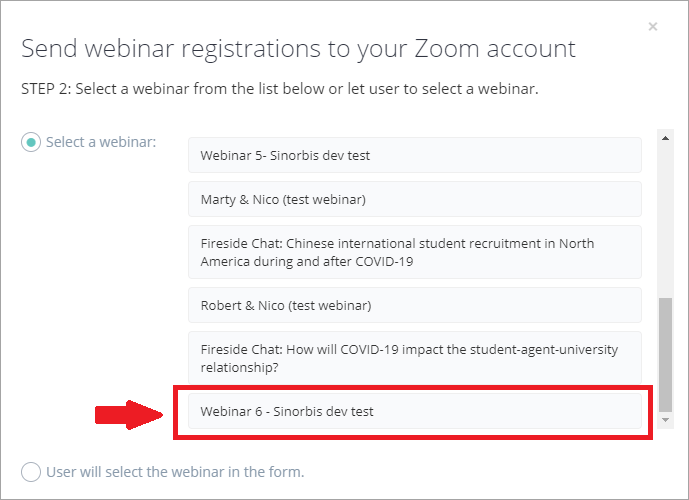Select Fireside Chat about COVID-19 student-agent relationship
Screen dimensions: 689x500
pos(414,358)
